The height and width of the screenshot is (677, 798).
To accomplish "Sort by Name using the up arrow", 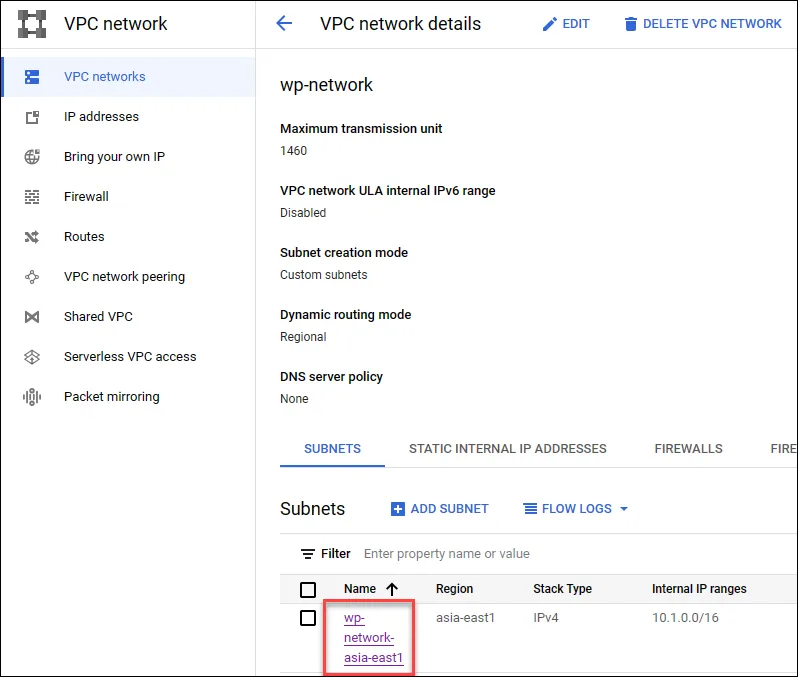I will coord(392,589).
